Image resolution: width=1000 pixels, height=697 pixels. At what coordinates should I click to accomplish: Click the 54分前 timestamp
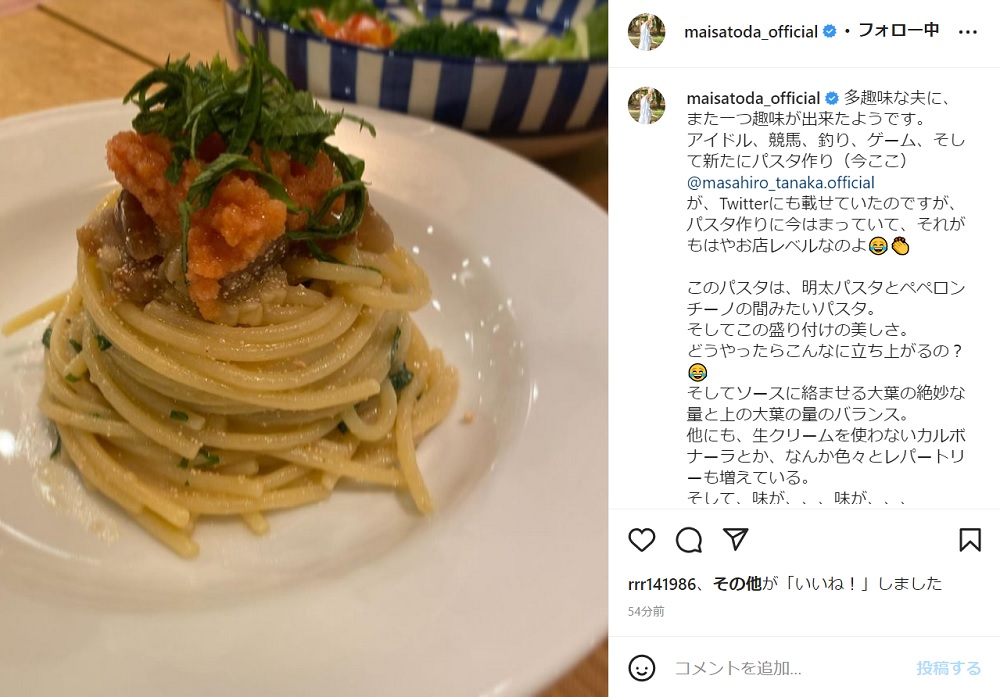[646, 611]
